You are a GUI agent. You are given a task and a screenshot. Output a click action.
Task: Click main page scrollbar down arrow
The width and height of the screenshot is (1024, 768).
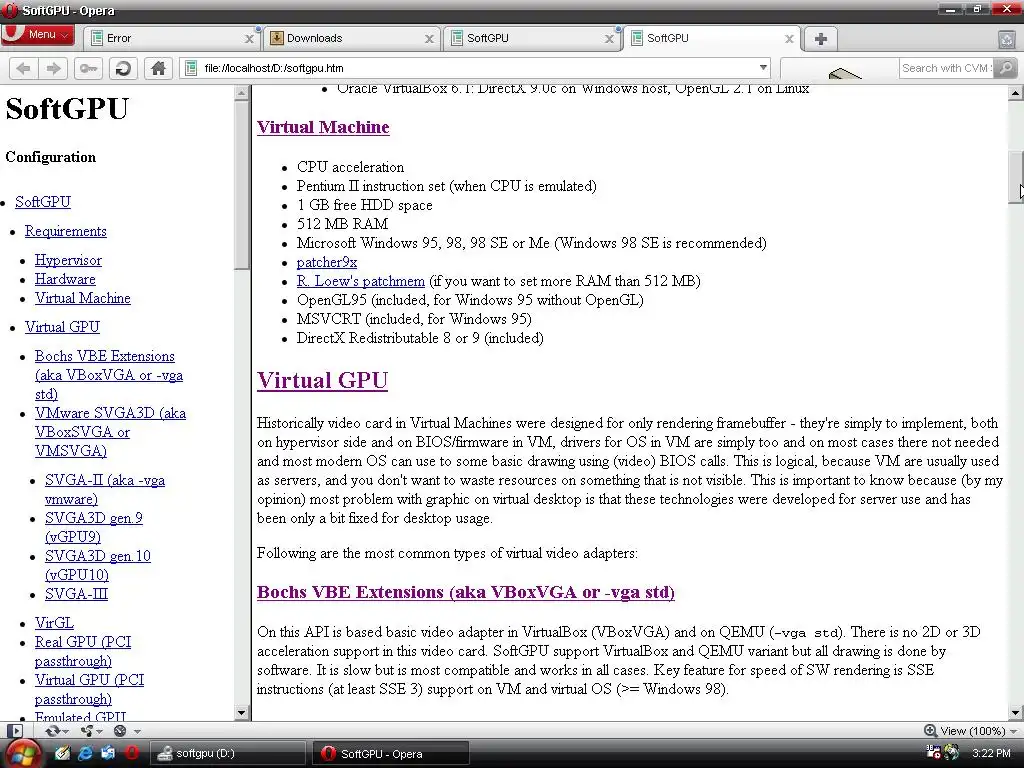pyautogui.click(x=1016, y=712)
